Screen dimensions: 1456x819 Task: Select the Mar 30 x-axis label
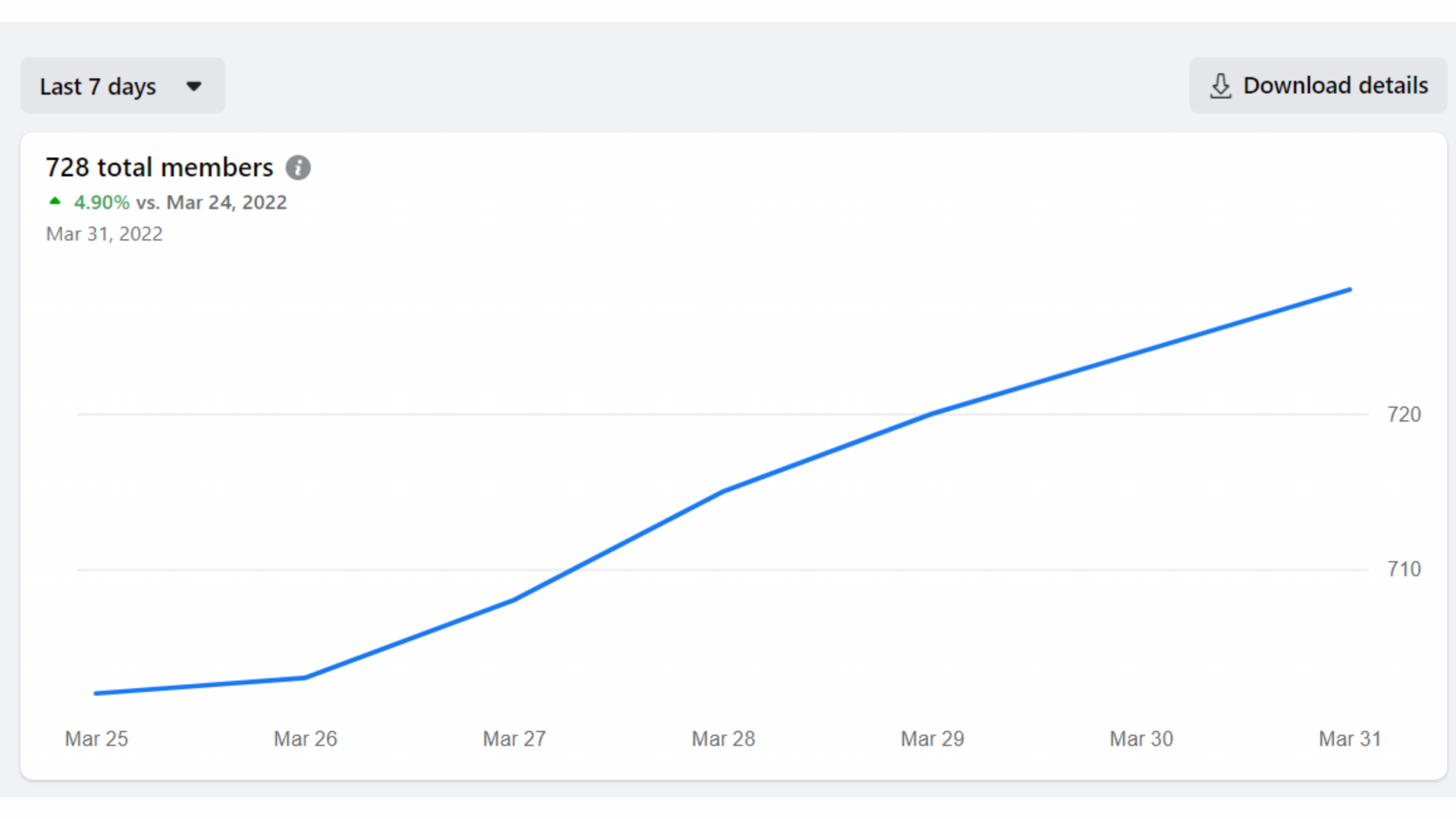tap(1141, 739)
